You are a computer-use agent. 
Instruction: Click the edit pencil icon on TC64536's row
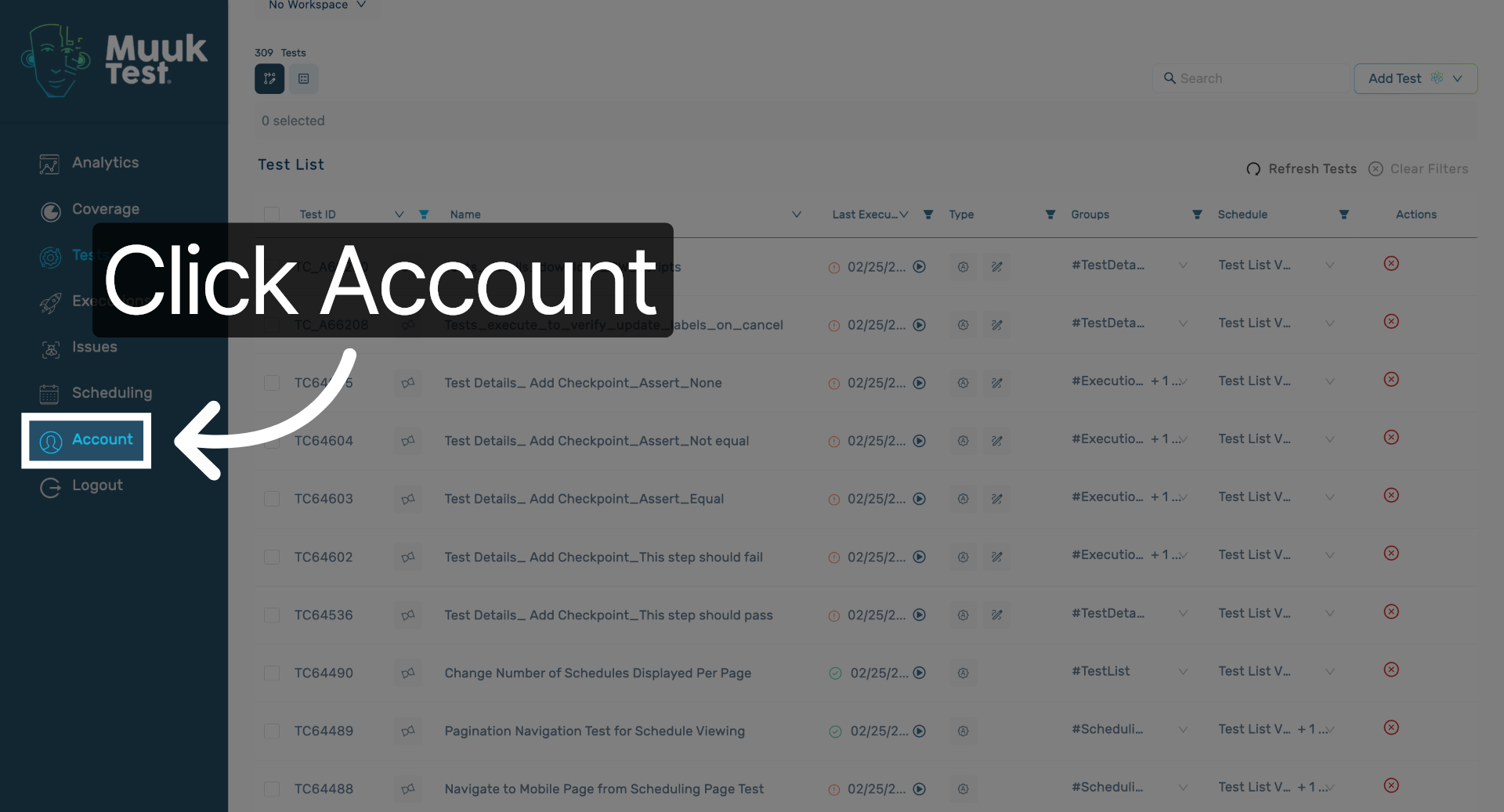coord(996,615)
